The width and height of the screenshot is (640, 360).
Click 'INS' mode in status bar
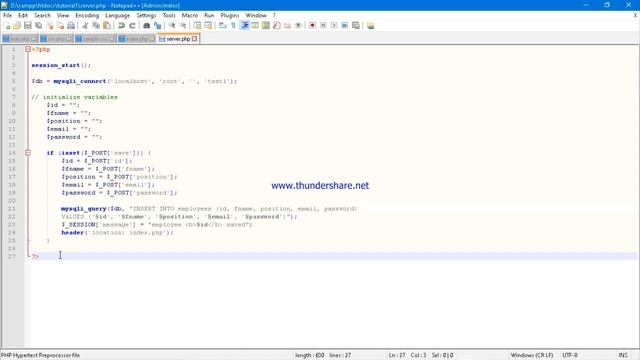tap(623, 356)
